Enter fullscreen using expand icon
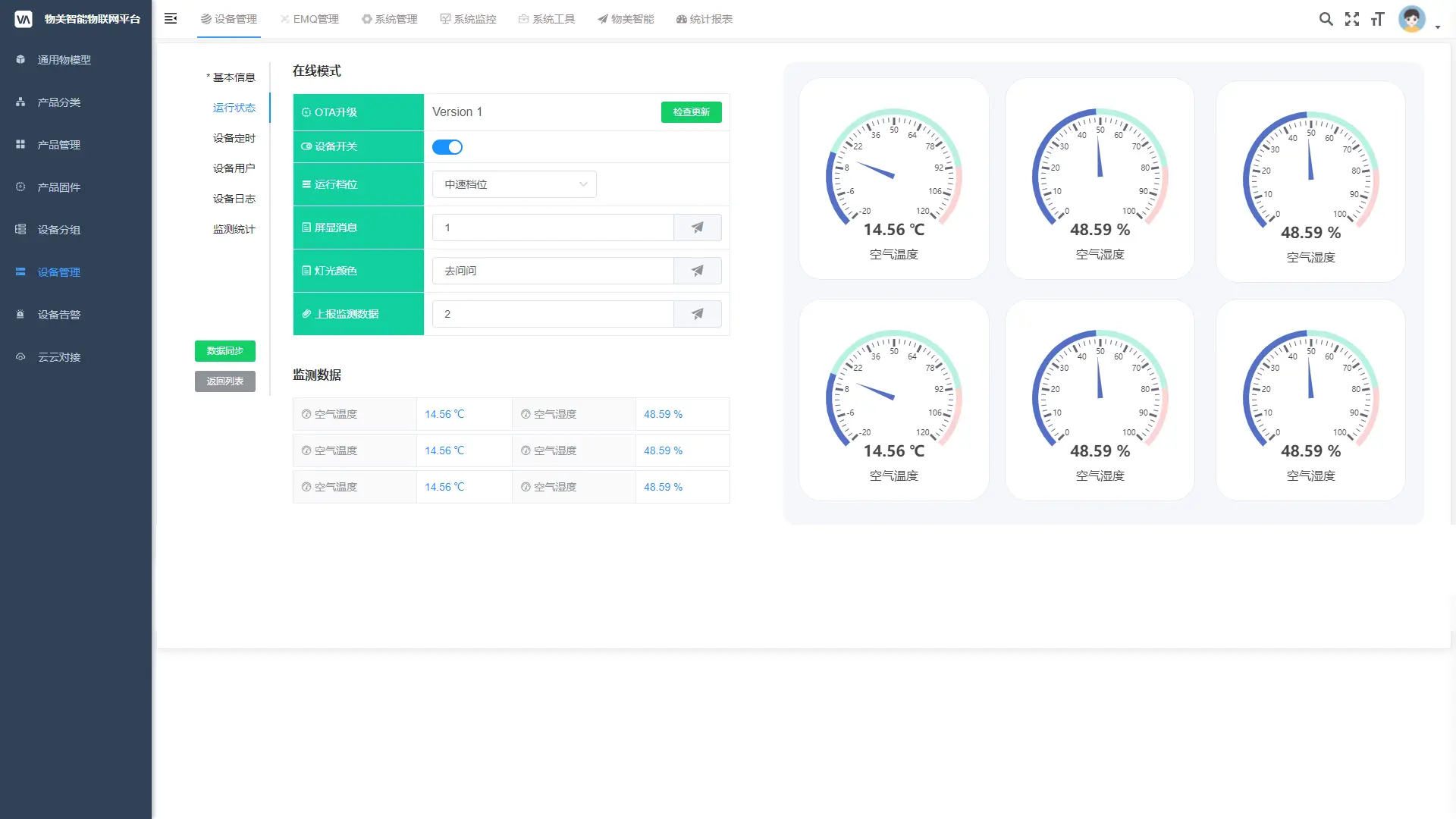The image size is (1456, 819). point(1352,19)
